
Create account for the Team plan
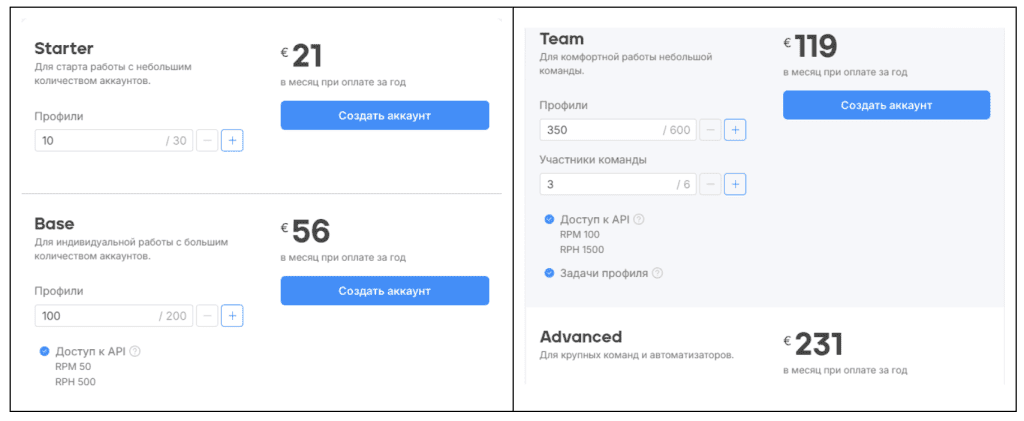(886, 105)
